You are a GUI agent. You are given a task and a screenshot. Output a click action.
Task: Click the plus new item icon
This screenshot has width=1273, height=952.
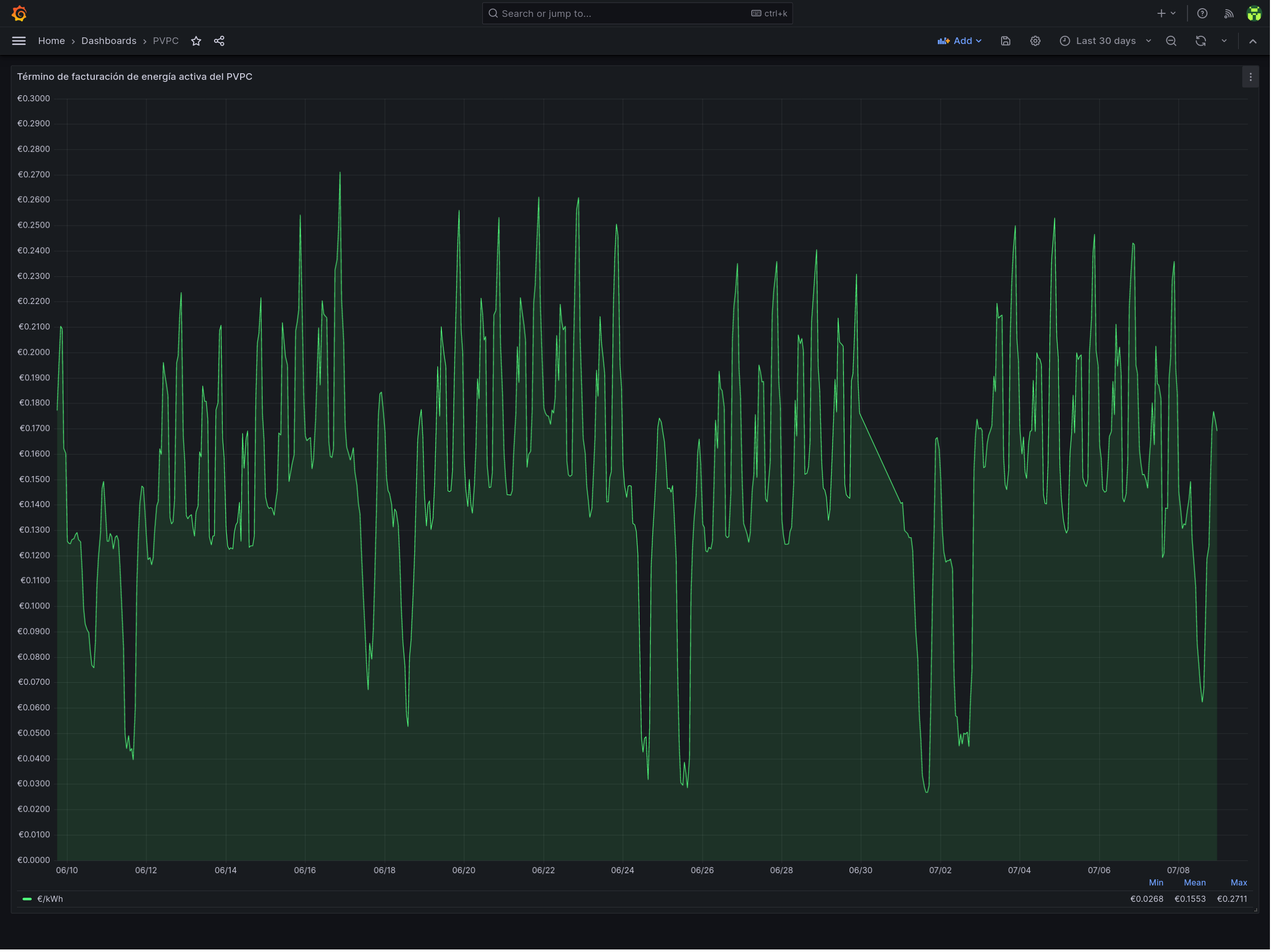(x=1161, y=13)
